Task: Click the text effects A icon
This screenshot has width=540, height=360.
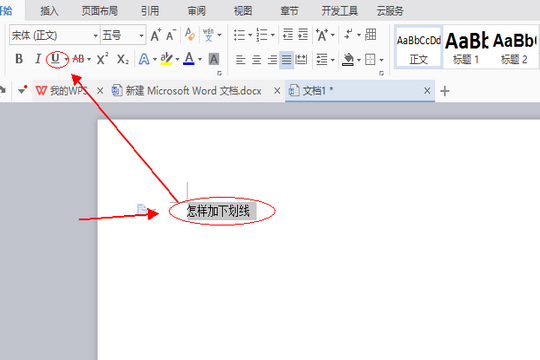Action: [144, 59]
